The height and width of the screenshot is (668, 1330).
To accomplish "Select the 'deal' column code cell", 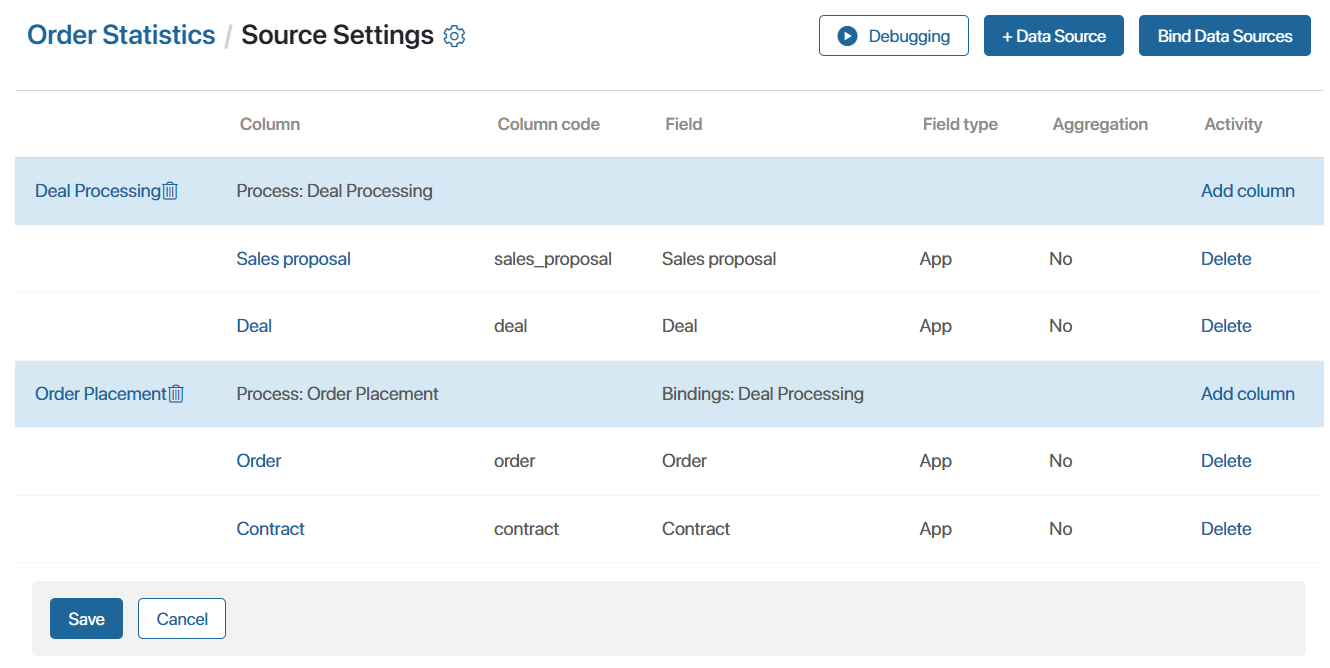I will click(511, 326).
